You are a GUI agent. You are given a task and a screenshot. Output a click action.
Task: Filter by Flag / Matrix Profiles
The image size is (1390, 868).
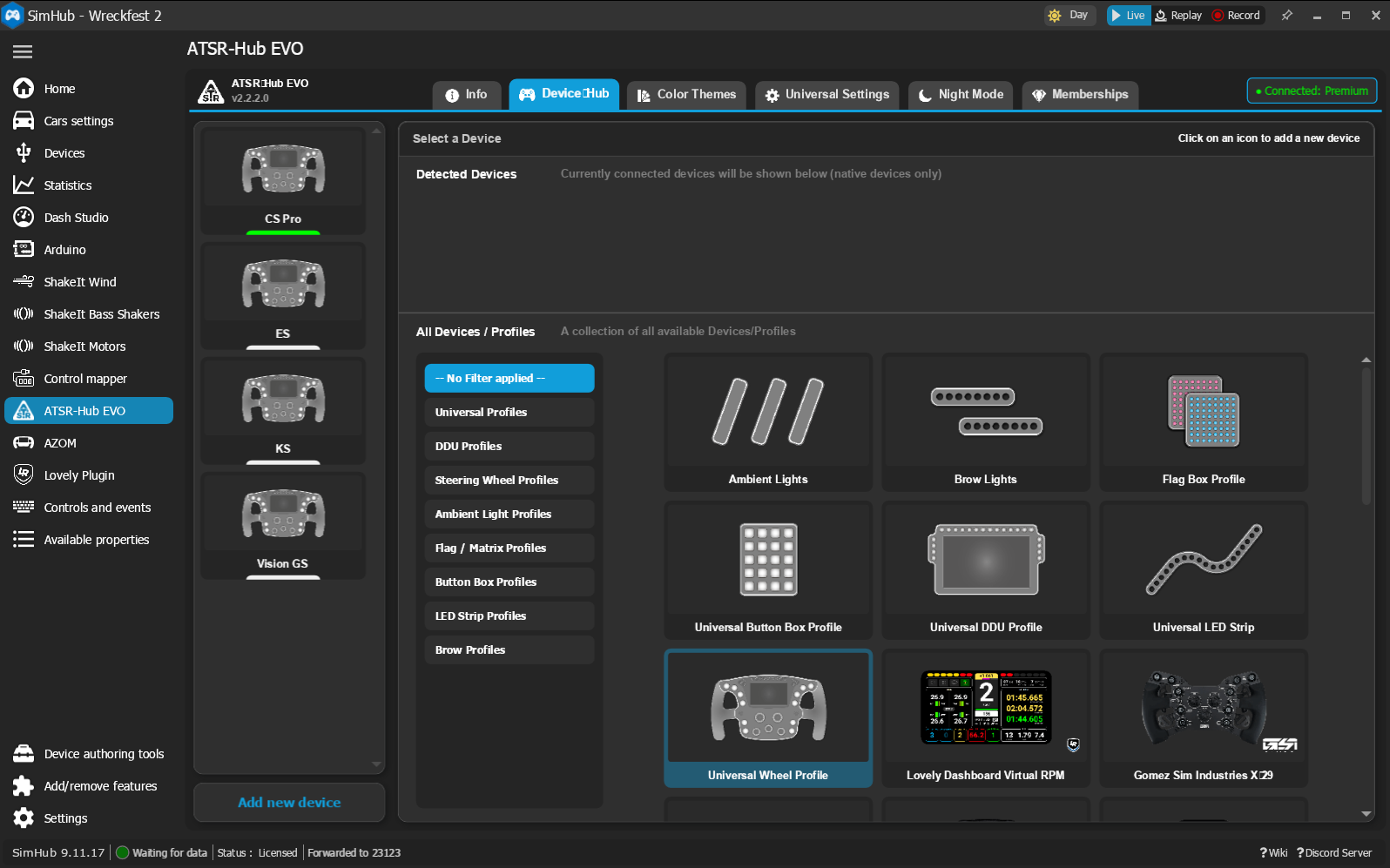tap(509, 548)
